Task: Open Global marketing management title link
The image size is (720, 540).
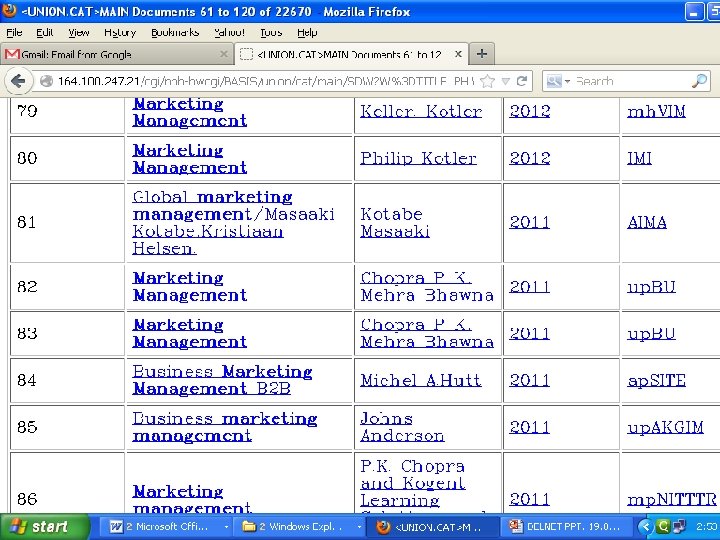Action: (x=234, y=223)
